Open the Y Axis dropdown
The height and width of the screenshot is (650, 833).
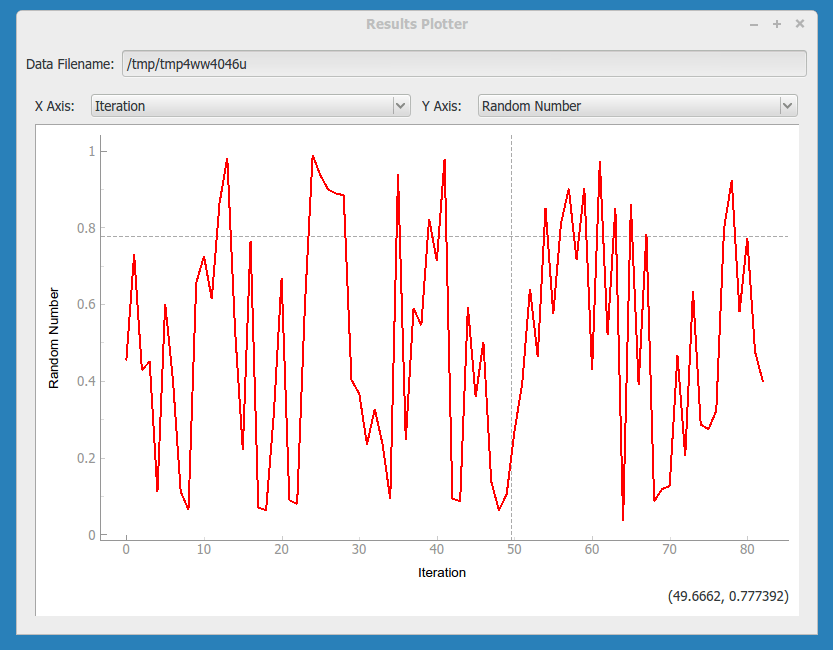click(x=637, y=105)
